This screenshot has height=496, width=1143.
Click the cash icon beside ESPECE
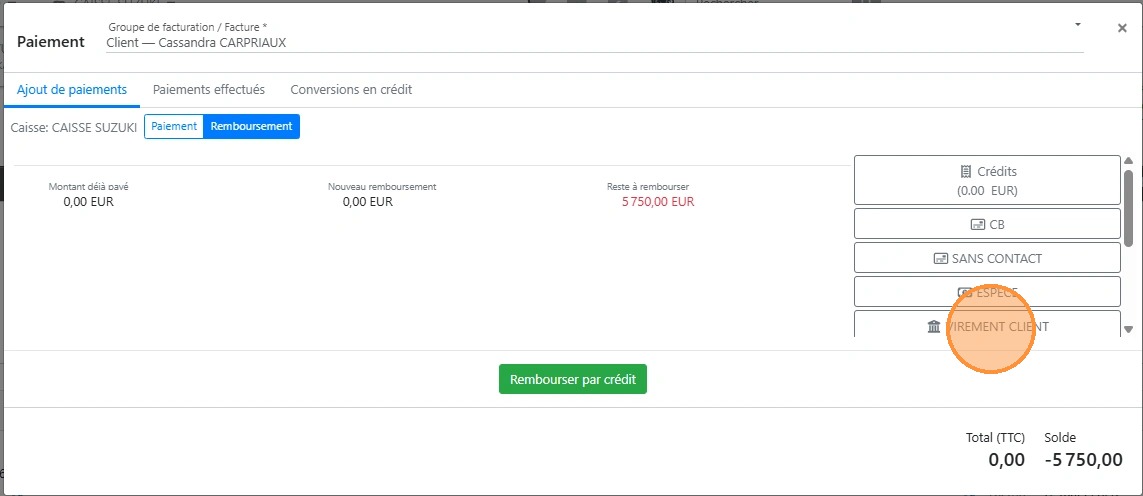tap(965, 293)
